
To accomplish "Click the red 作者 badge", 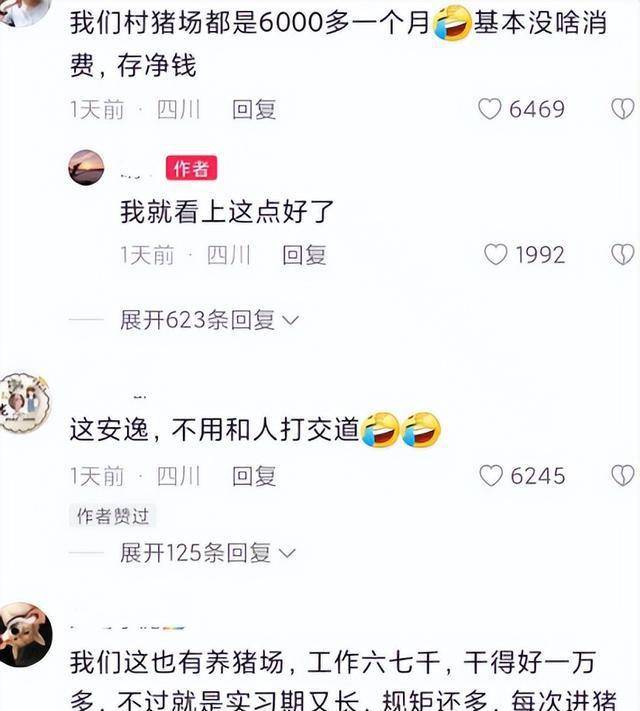I will point(191,168).
